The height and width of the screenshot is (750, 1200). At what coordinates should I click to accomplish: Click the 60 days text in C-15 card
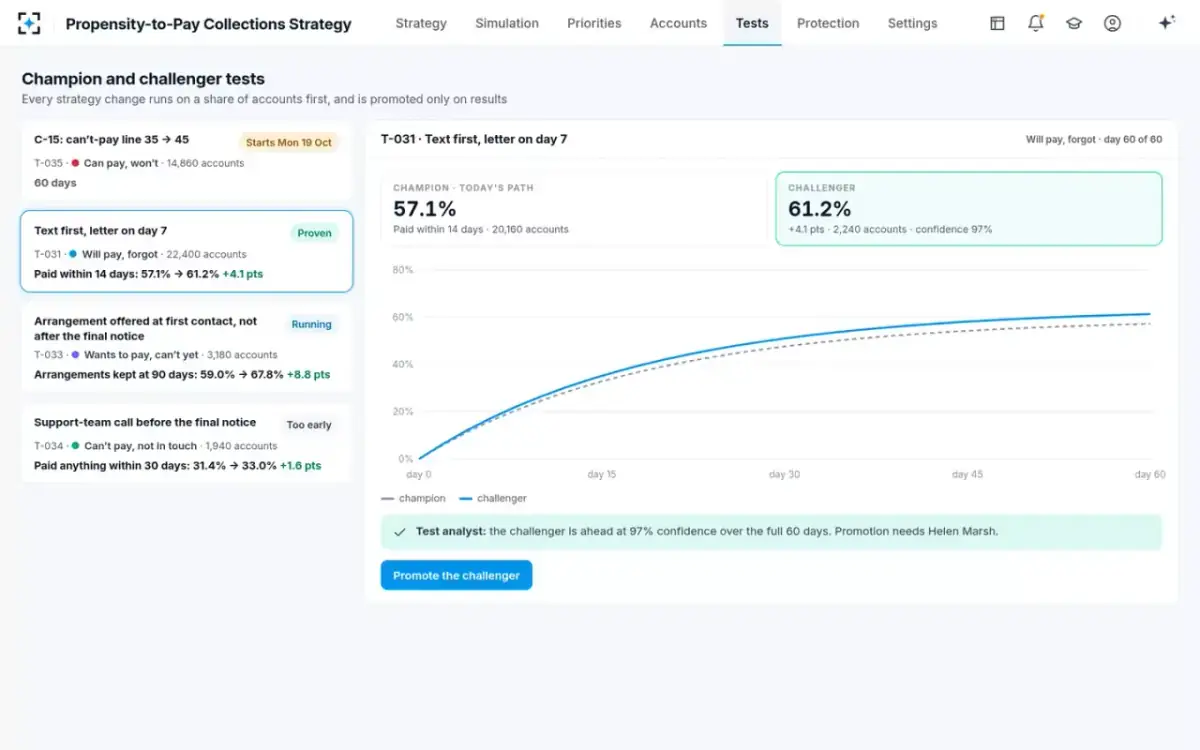[55, 183]
